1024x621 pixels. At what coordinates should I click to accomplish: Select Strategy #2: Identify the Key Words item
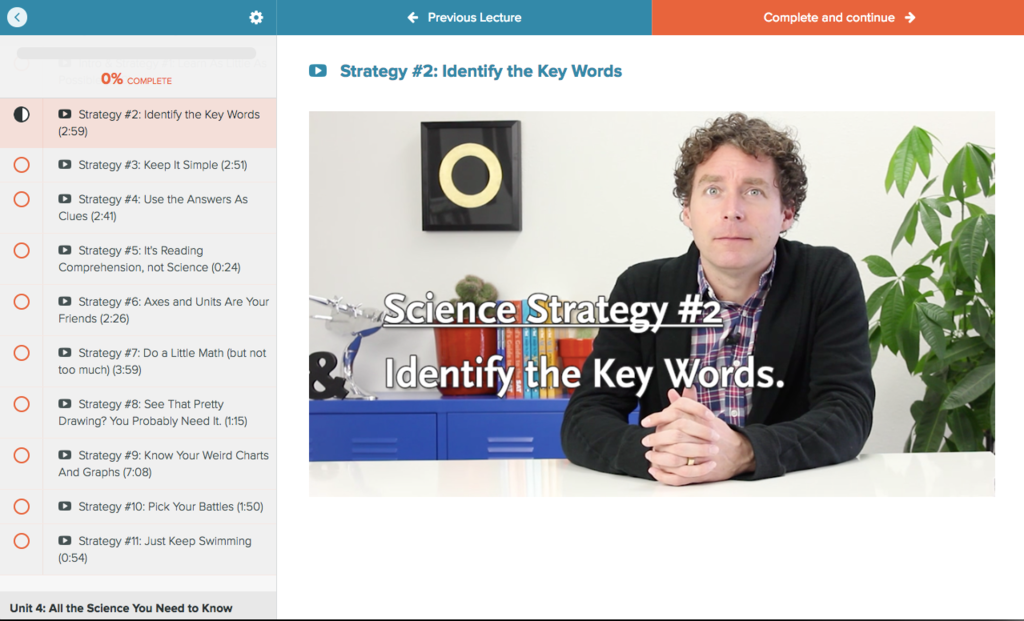click(158, 122)
